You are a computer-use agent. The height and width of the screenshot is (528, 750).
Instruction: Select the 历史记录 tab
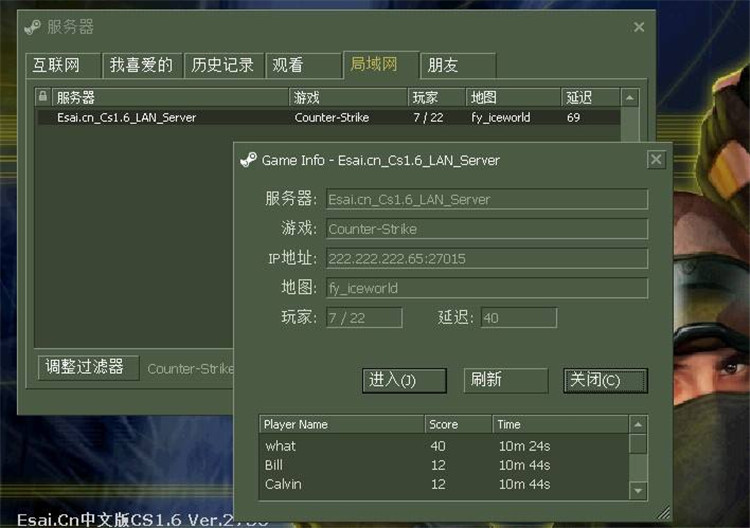(x=224, y=65)
